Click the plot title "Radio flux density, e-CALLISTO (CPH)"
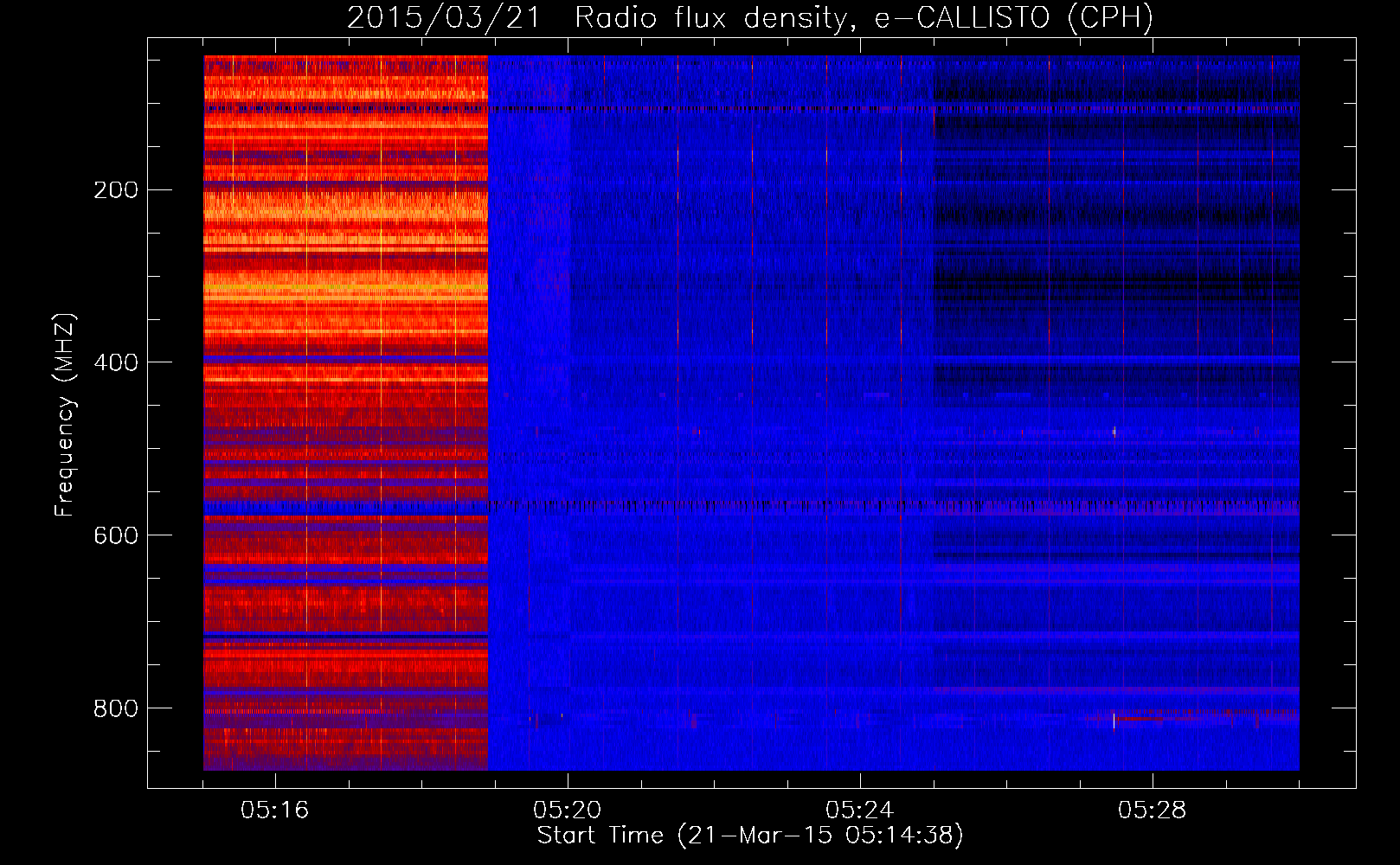This screenshot has width=1400, height=865. click(864, 18)
